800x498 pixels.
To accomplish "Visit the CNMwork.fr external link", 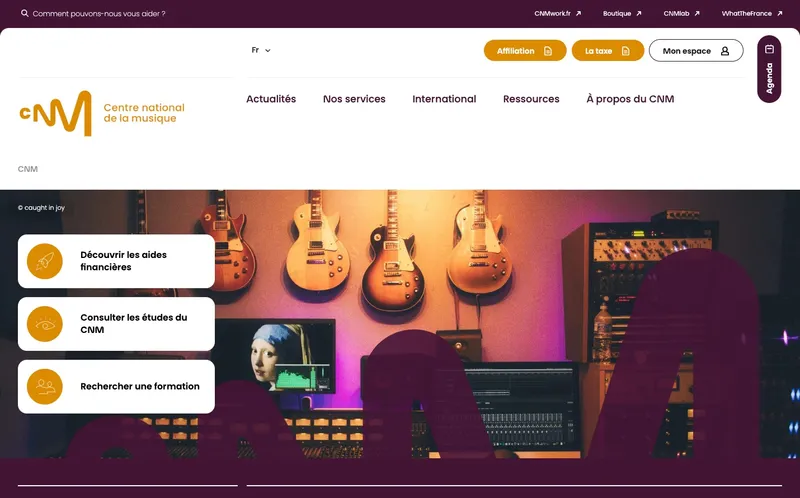I will [x=558, y=14].
